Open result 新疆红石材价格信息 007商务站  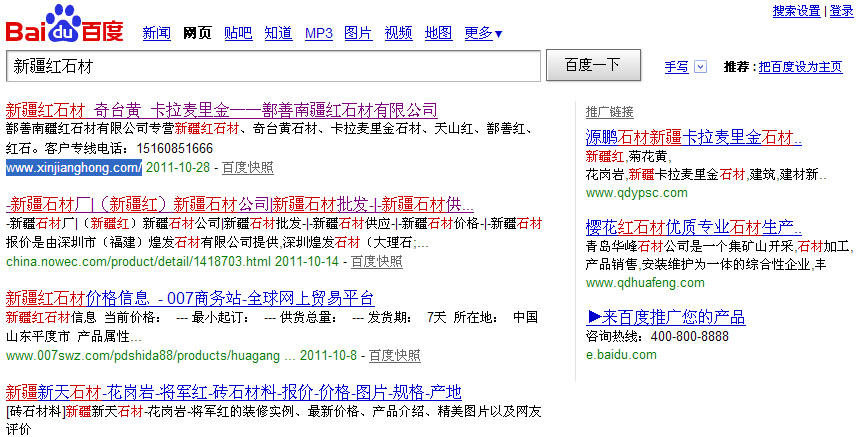pyautogui.click(x=190, y=299)
